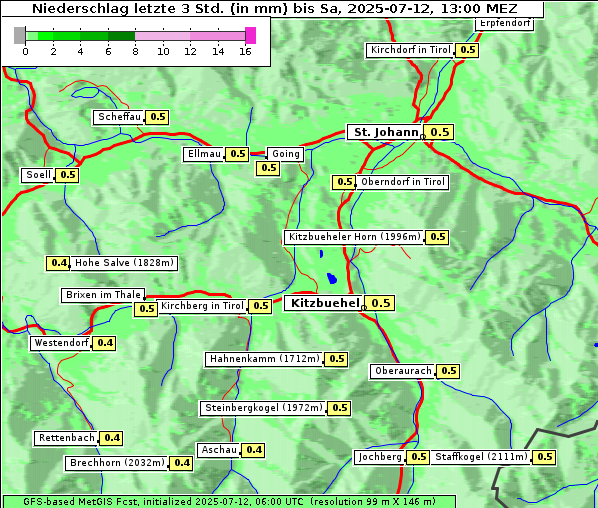The height and width of the screenshot is (508, 598).
Task: Click dark green 6-8 mm legend segment
Action: (121, 36)
